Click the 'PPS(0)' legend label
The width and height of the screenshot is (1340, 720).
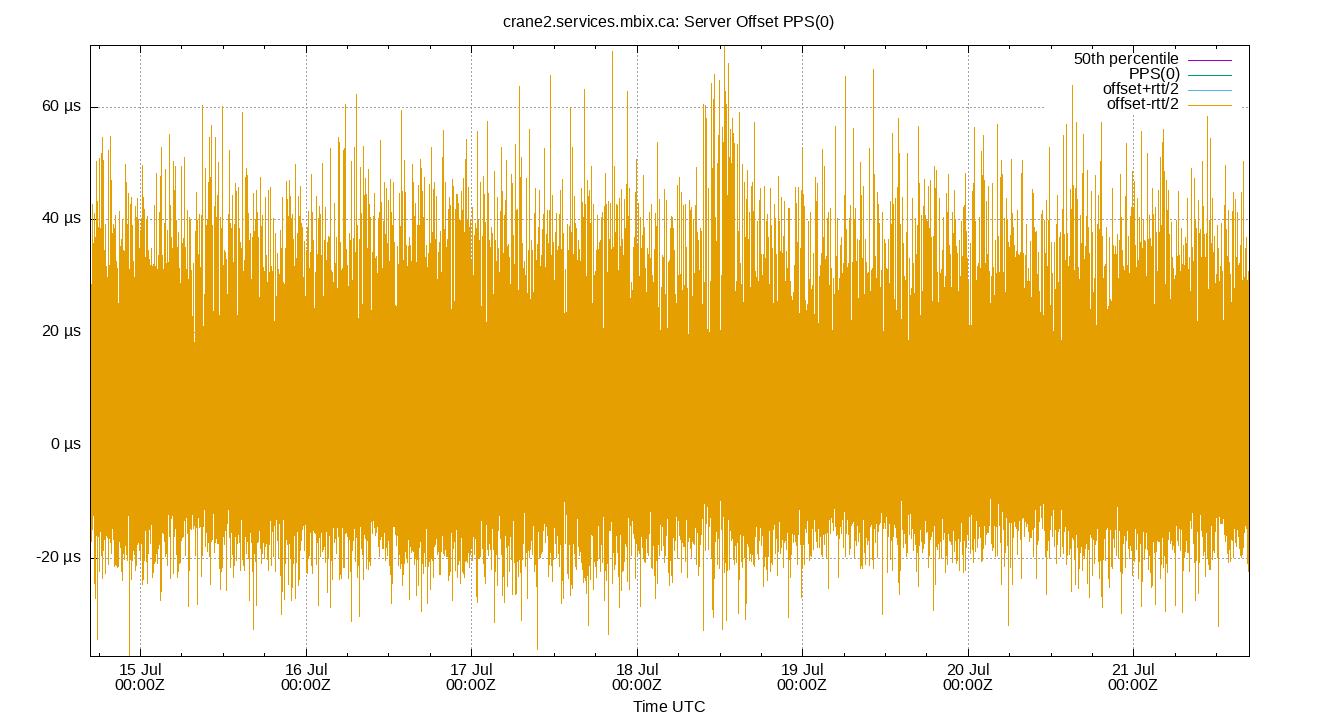pyautogui.click(x=1154, y=74)
